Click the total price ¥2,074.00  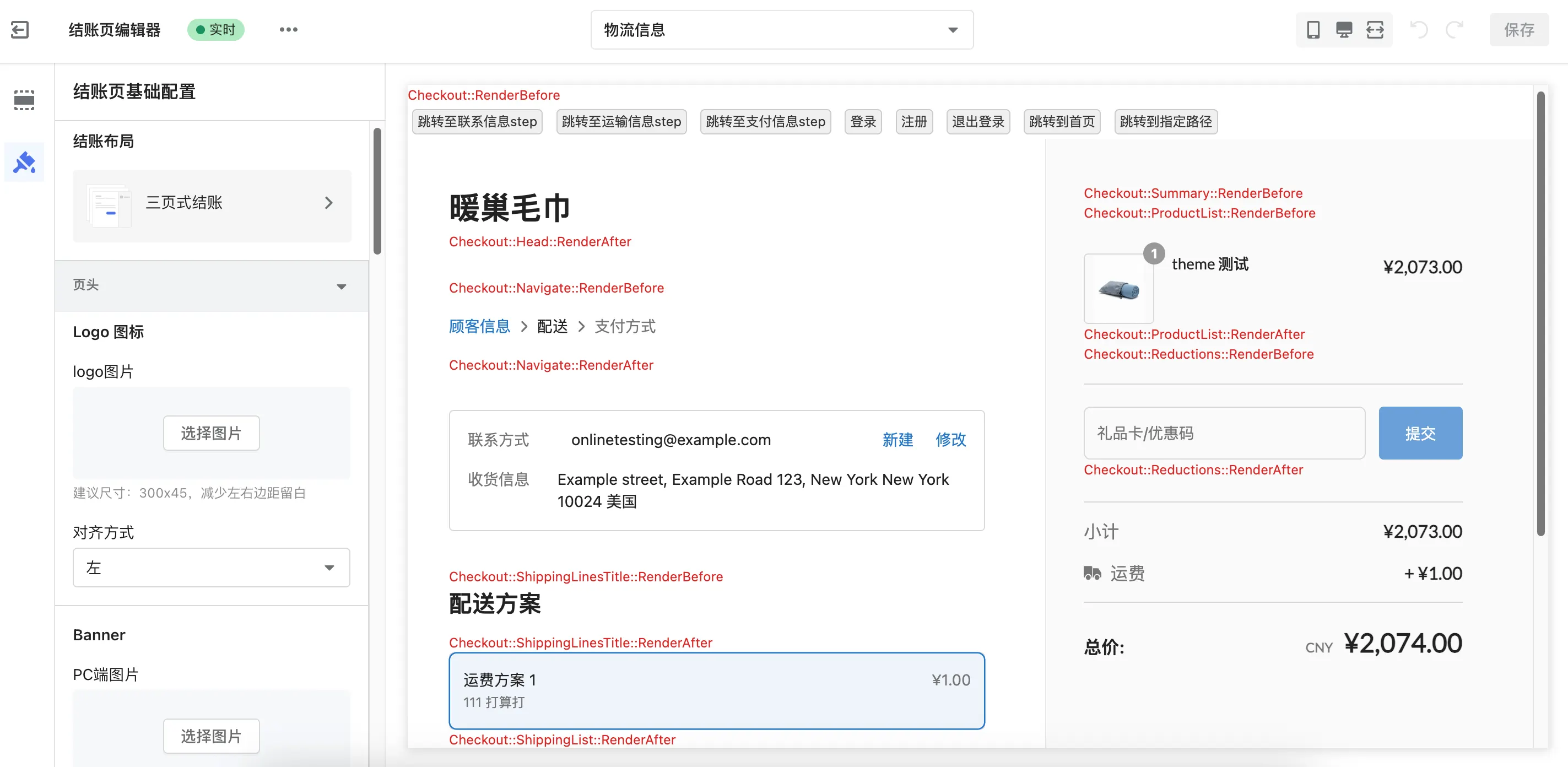tap(1402, 644)
